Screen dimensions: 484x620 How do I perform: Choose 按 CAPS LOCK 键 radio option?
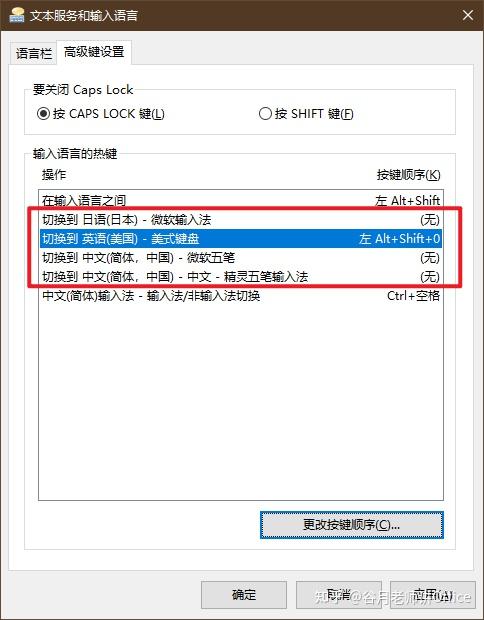tap(101, 114)
